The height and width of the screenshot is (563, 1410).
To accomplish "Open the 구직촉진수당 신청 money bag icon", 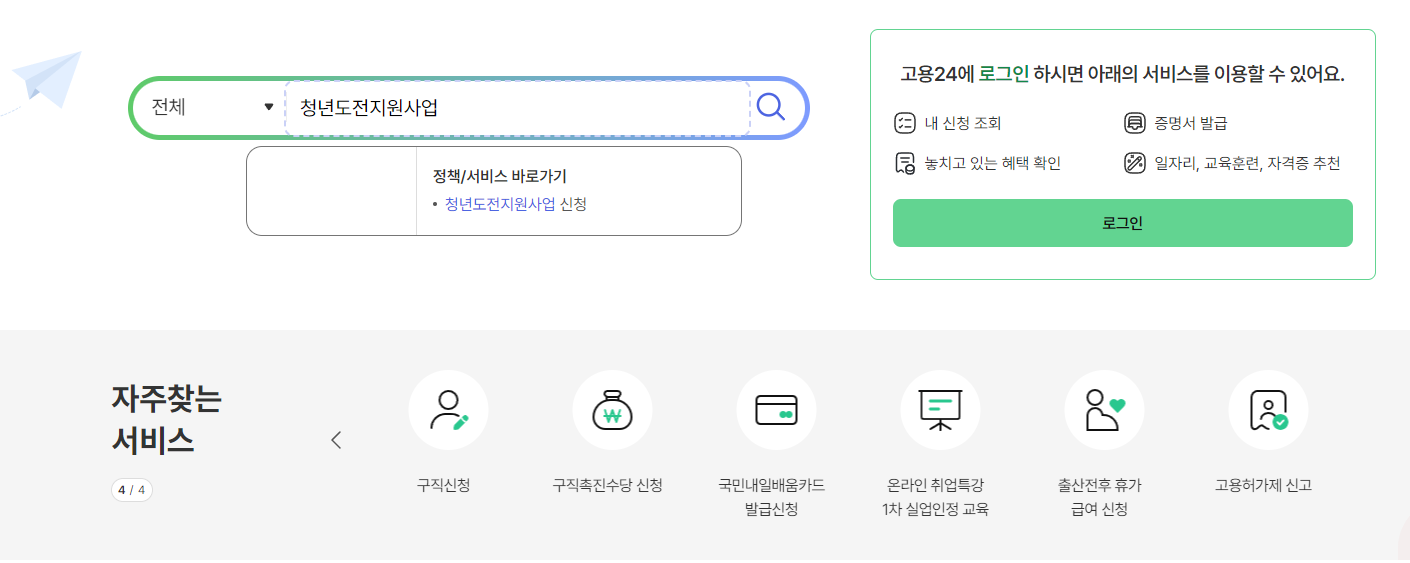I will pyautogui.click(x=612, y=410).
